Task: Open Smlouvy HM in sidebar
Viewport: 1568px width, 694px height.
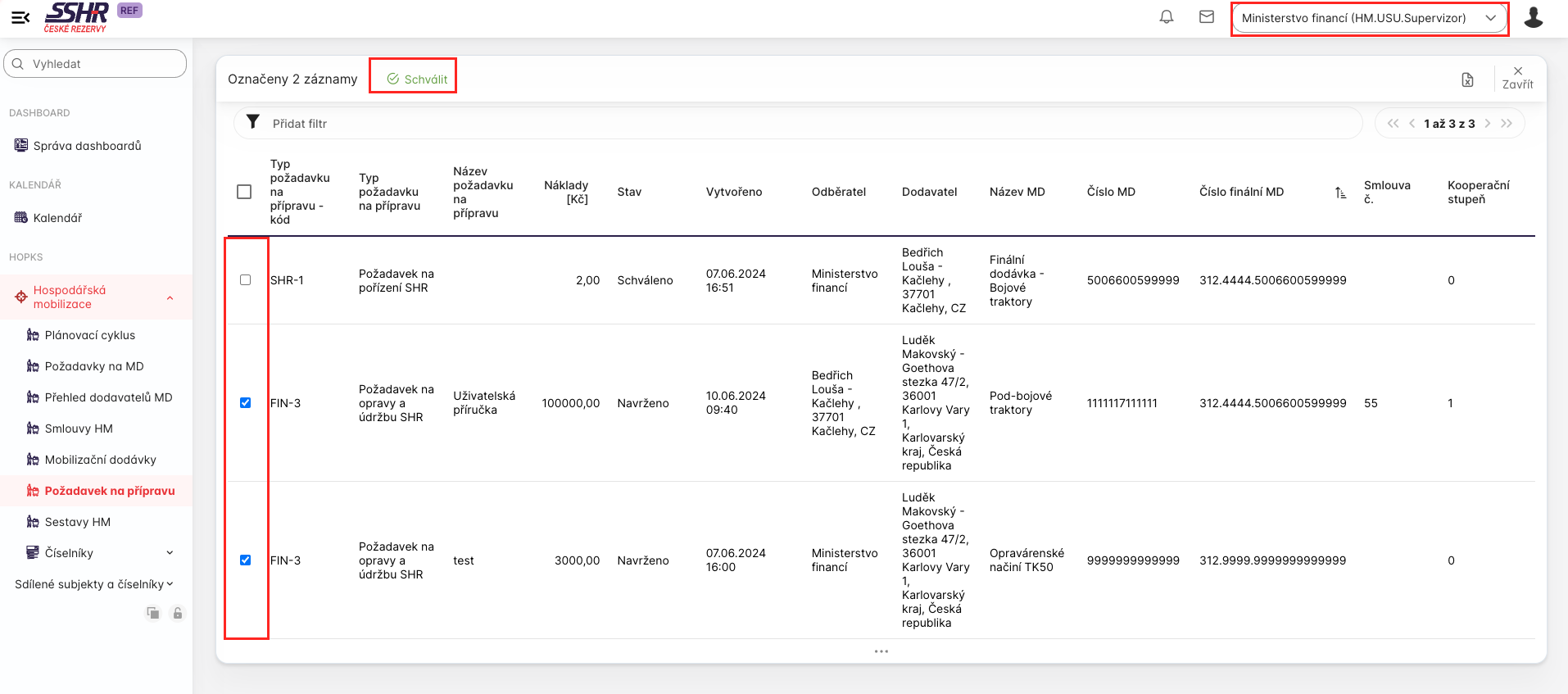Action: (79, 429)
